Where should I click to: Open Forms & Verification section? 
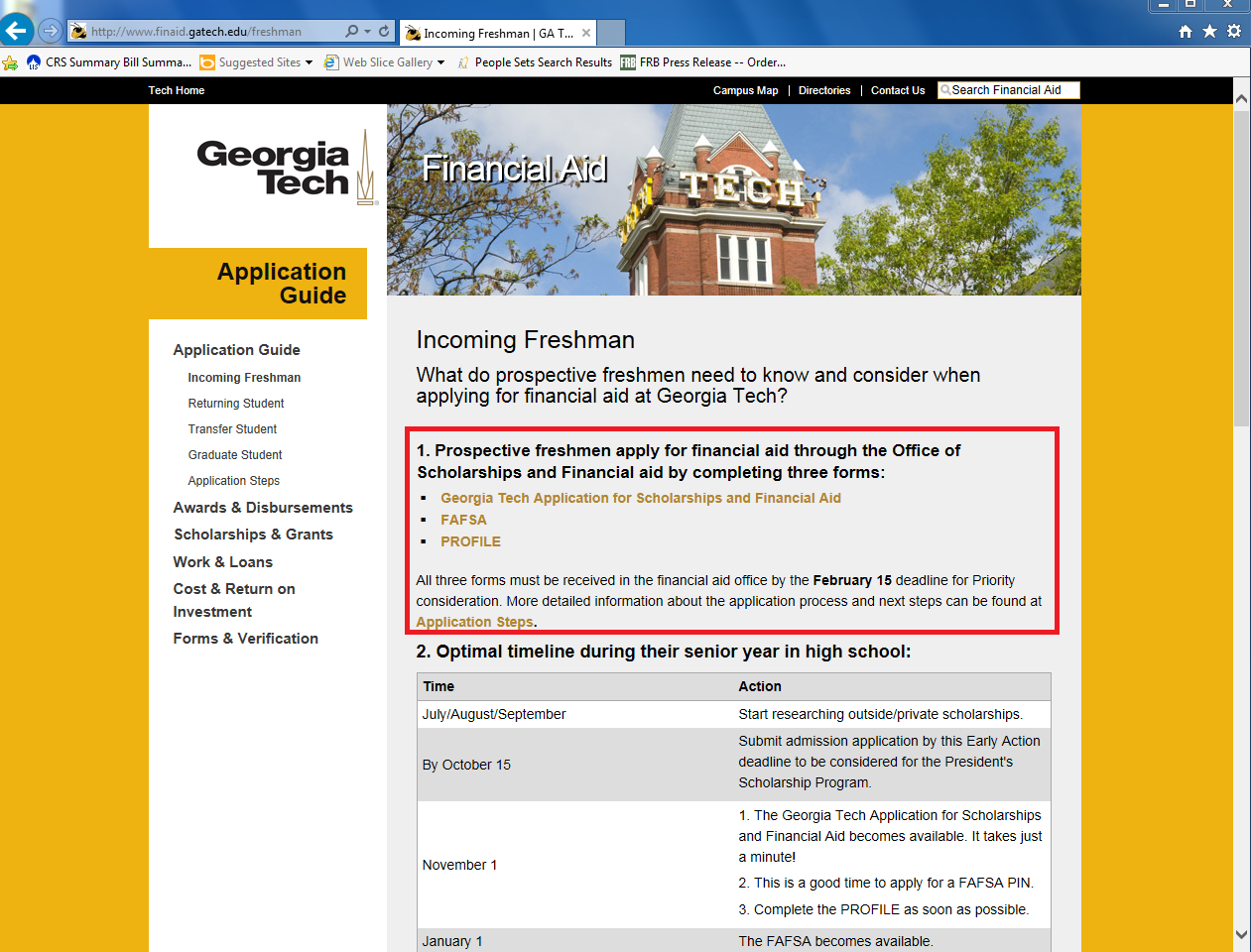(245, 639)
